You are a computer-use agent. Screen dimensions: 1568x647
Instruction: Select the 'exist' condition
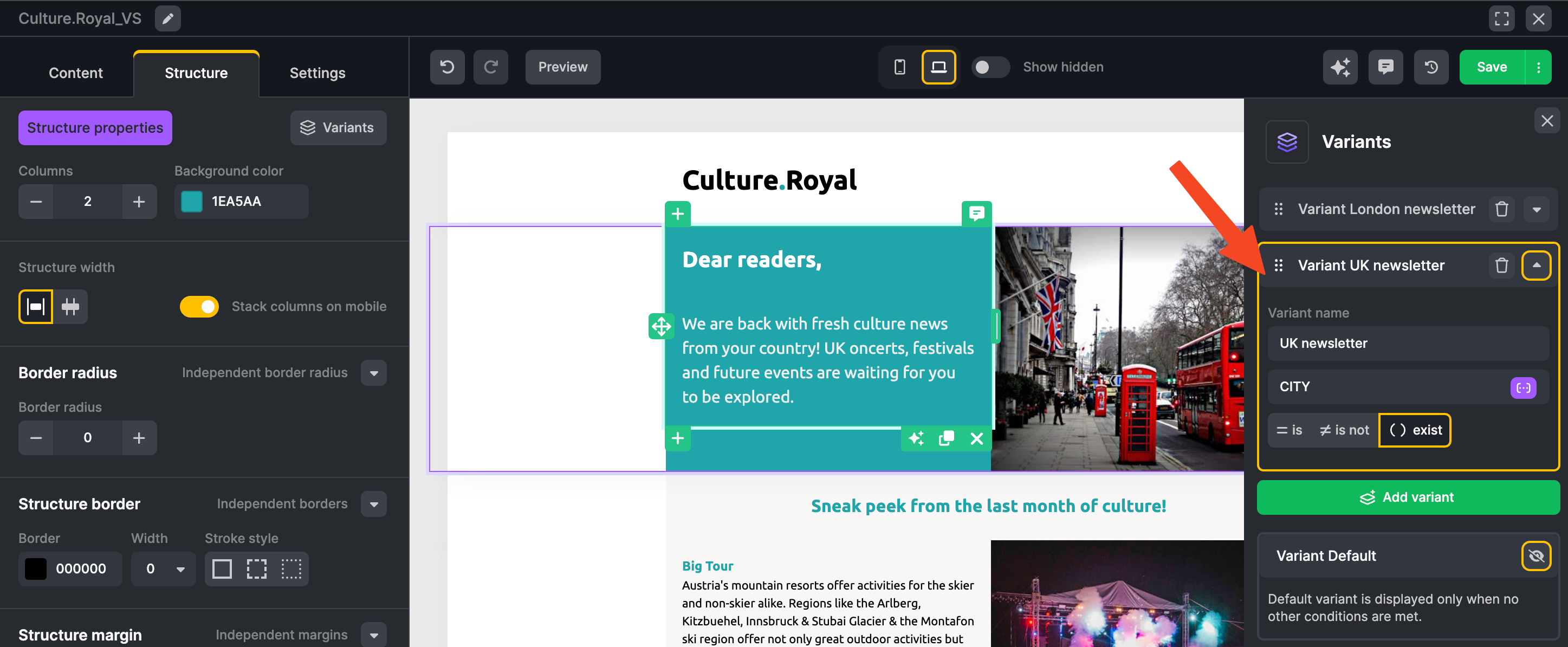(x=1415, y=430)
